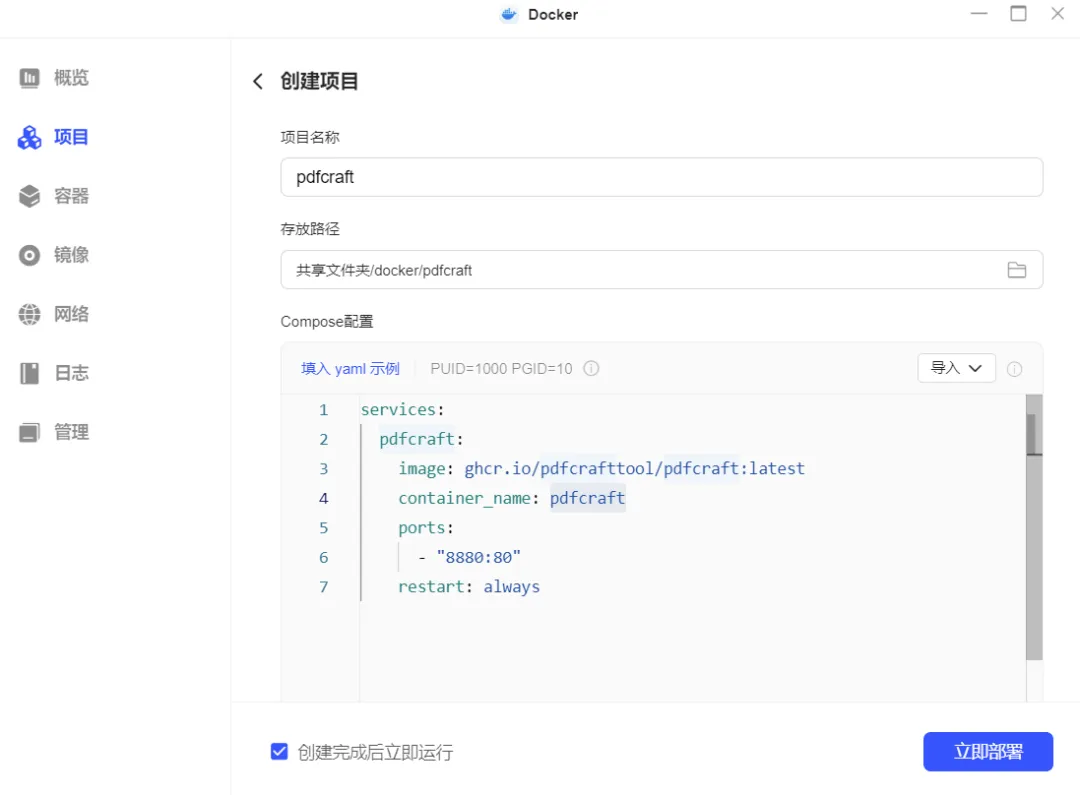Click 'pdfcraft:' service key on line 2
The height and width of the screenshot is (795, 1080).
(421, 439)
